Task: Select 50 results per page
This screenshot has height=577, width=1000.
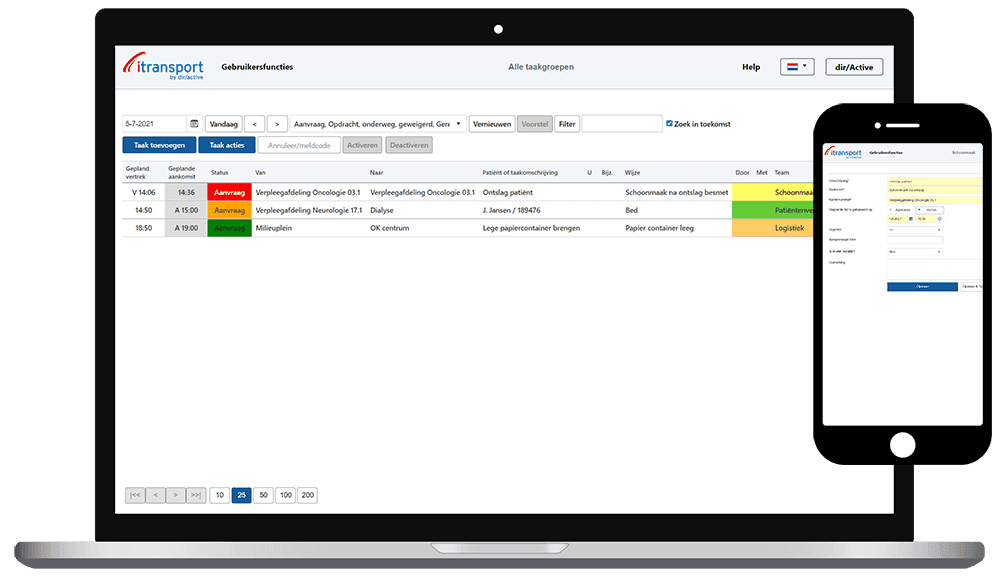Action: click(x=263, y=495)
